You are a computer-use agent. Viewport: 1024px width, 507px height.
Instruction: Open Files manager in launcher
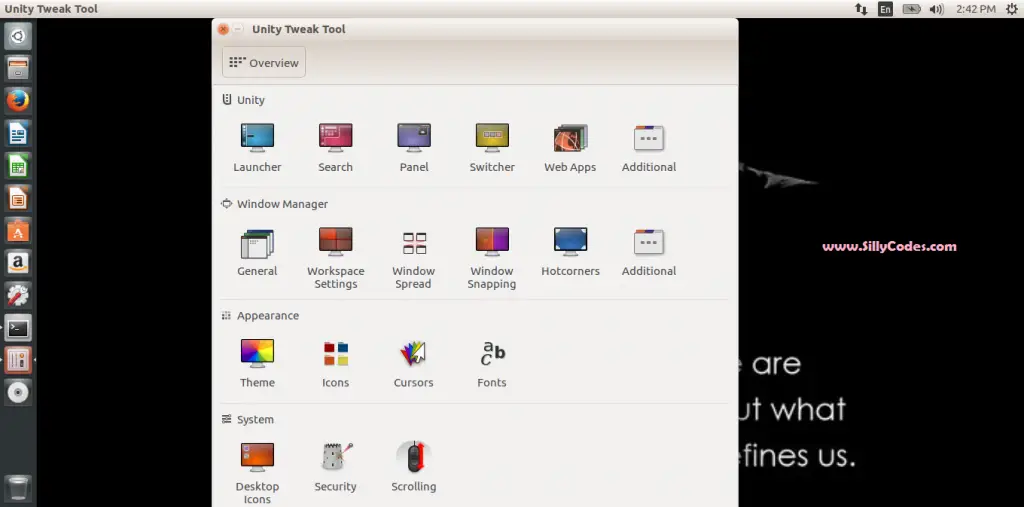tap(18, 69)
